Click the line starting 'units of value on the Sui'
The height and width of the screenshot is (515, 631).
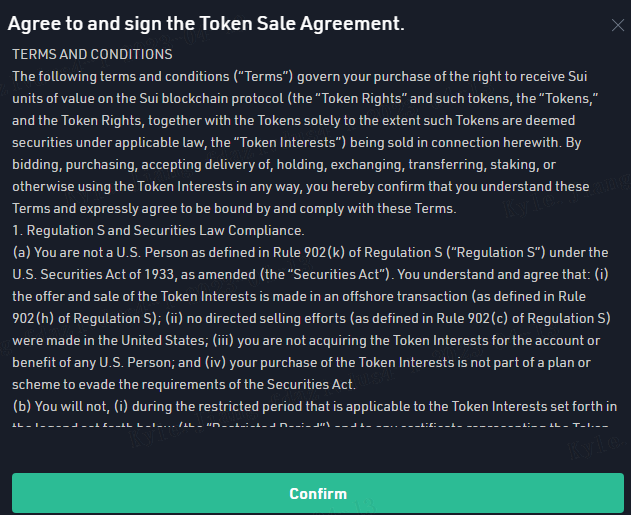[305, 99]
